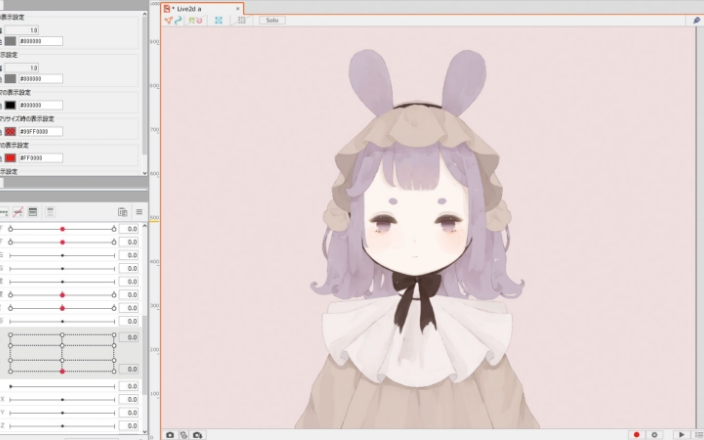This screenshot has width=704, height=440.
Task: Open the red checkered color swatch
Action: coord(10,132)
